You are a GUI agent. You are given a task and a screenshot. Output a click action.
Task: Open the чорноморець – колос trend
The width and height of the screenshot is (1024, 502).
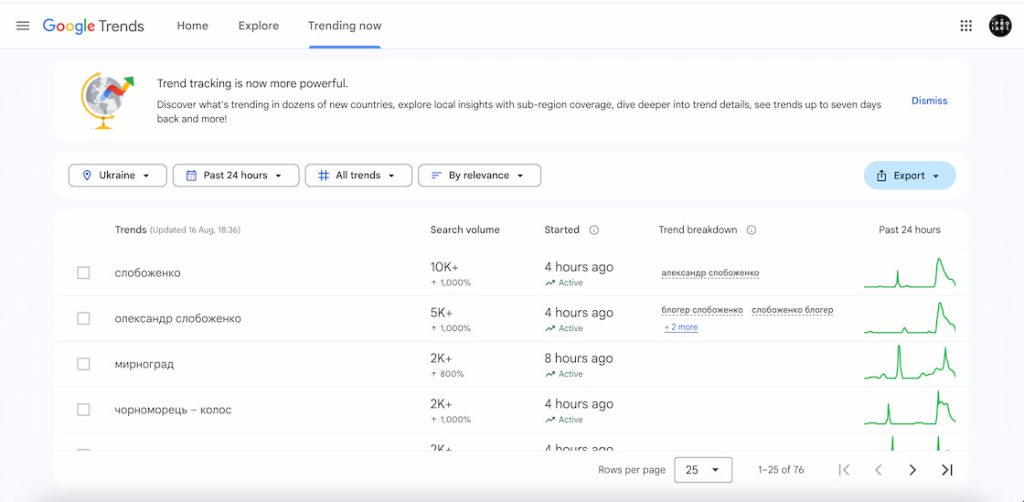pos(173,410)
